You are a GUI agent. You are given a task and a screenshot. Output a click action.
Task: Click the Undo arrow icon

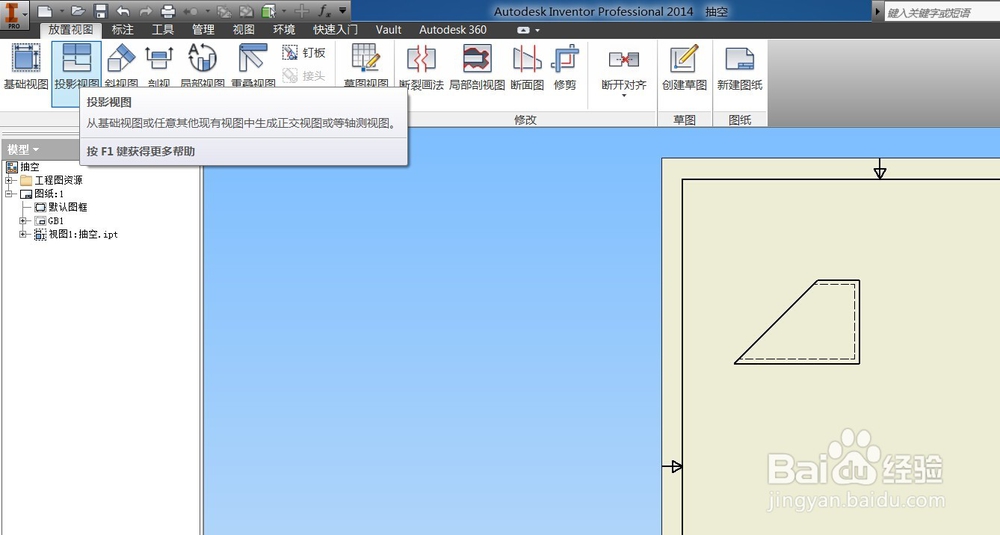123,11
